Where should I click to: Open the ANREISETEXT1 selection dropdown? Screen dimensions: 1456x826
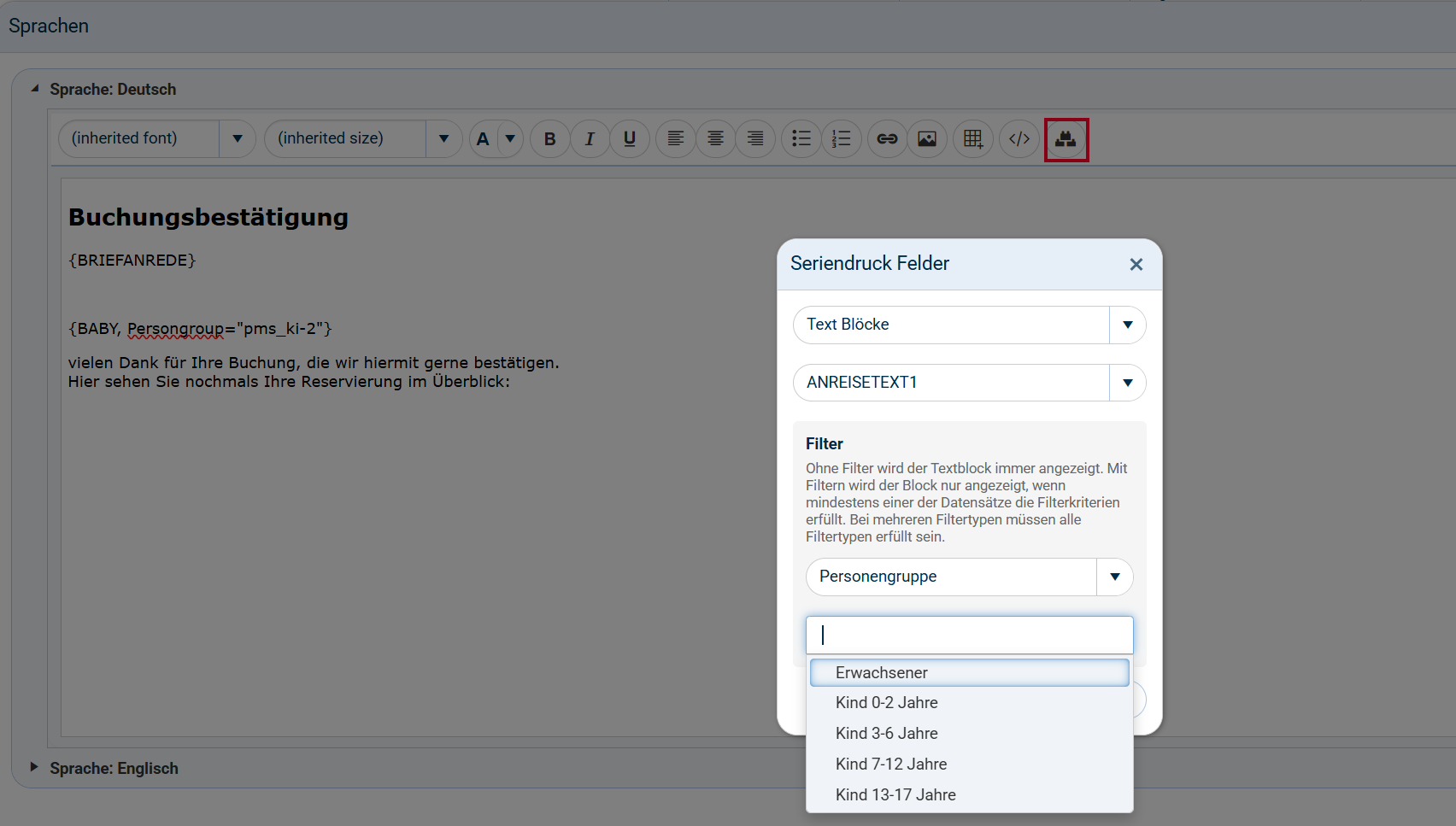[x=1128, y=382]
